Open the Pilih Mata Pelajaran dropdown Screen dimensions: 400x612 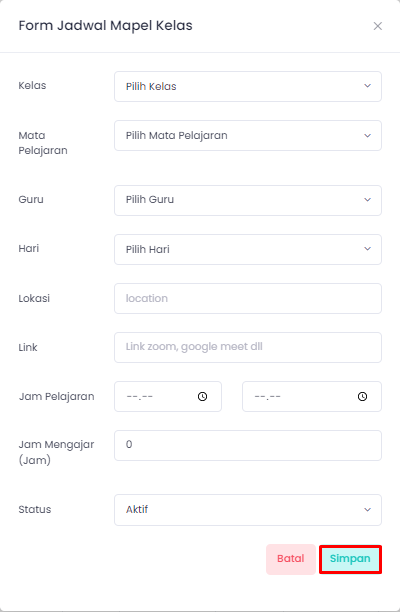[248, 135]
